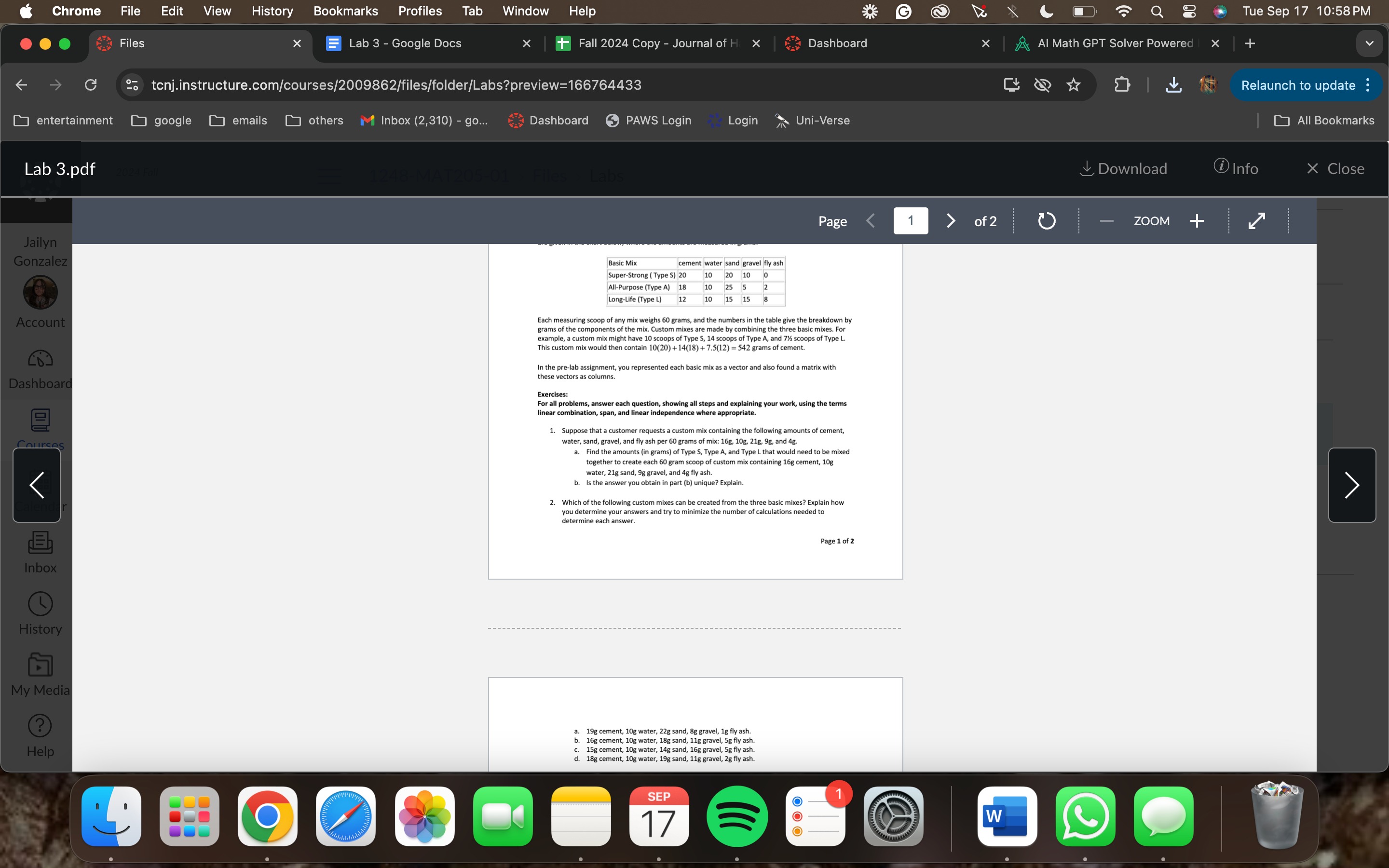Open Chrome's three-dot menu
1389x868 pixels.
pos(1368,85)
